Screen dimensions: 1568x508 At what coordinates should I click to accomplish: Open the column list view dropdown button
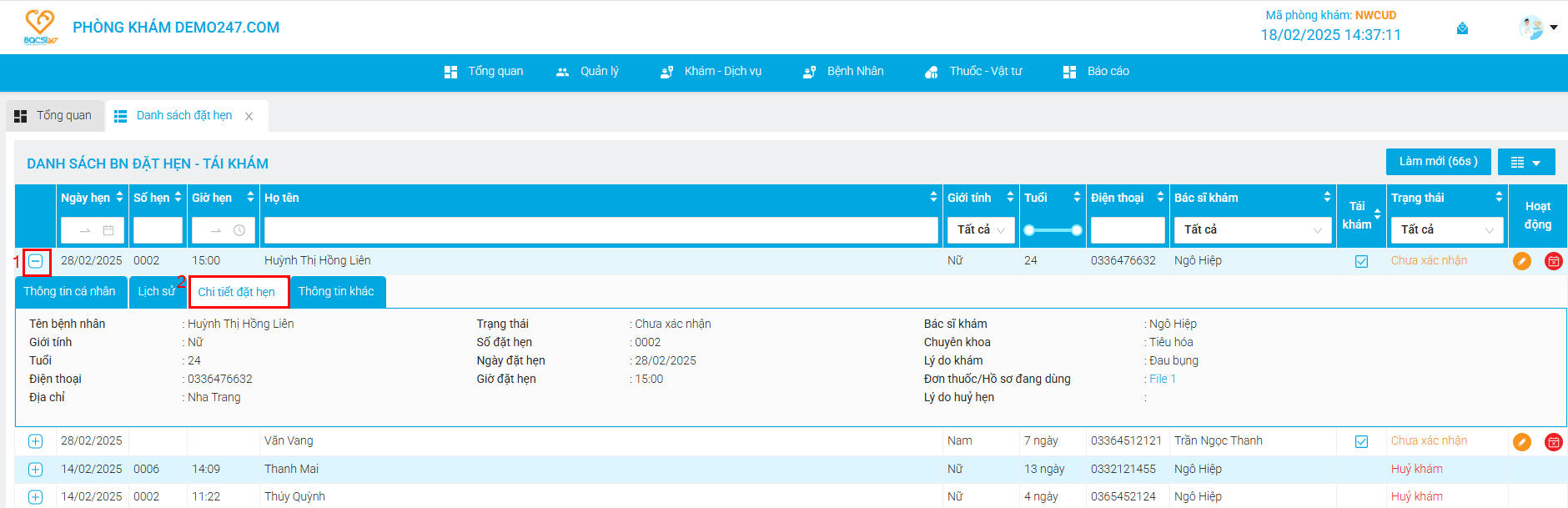pos(1526,162)
